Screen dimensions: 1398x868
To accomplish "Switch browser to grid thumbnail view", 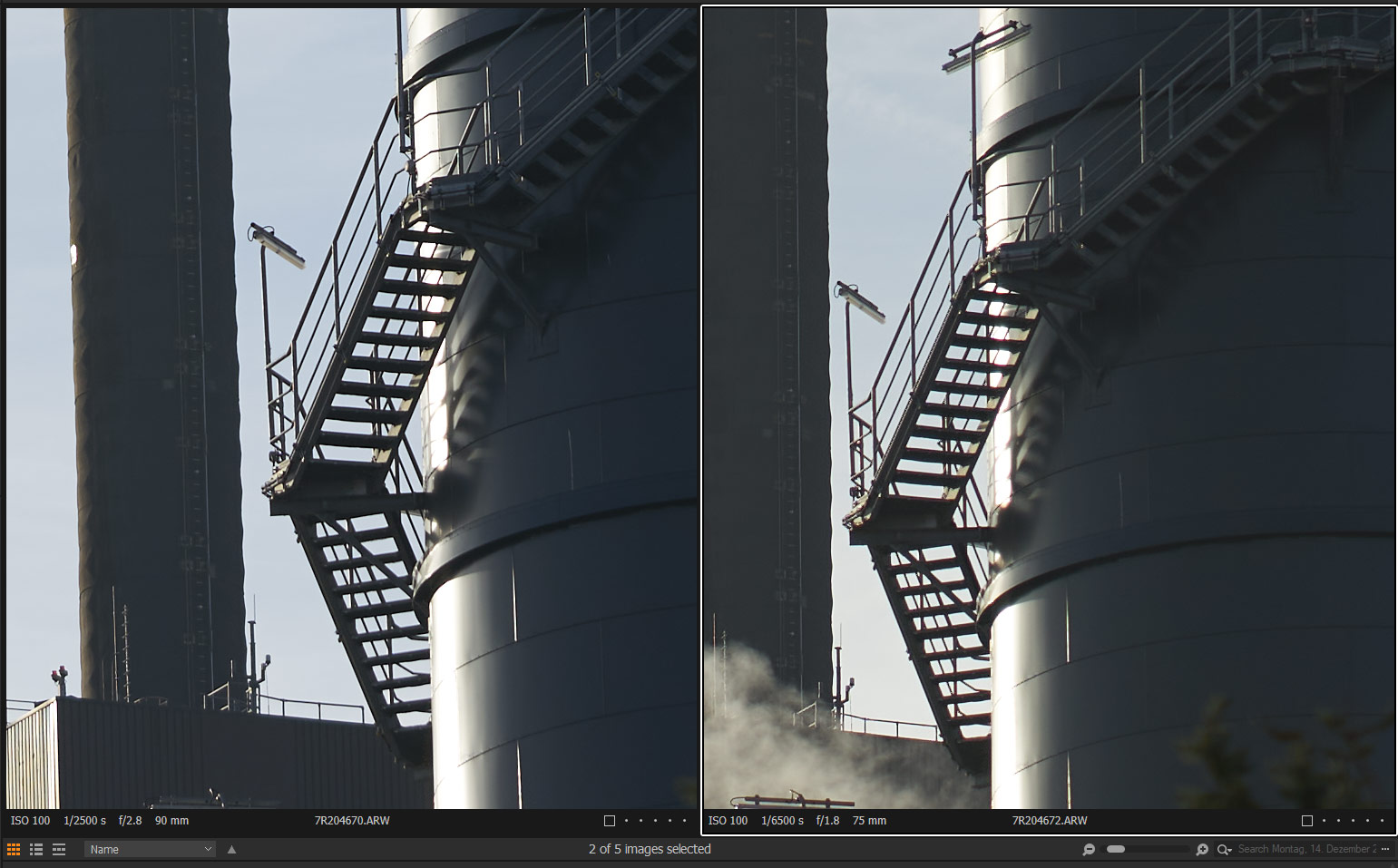I will pyautogui.click(x=14, y=849).
